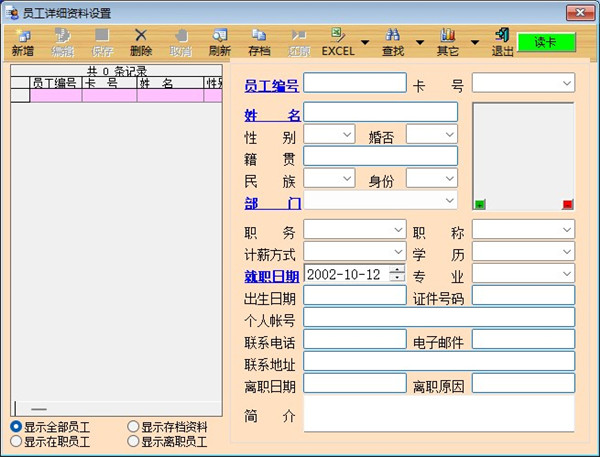Click the 新增 (add new) toolbar icon

coord(23,36)
